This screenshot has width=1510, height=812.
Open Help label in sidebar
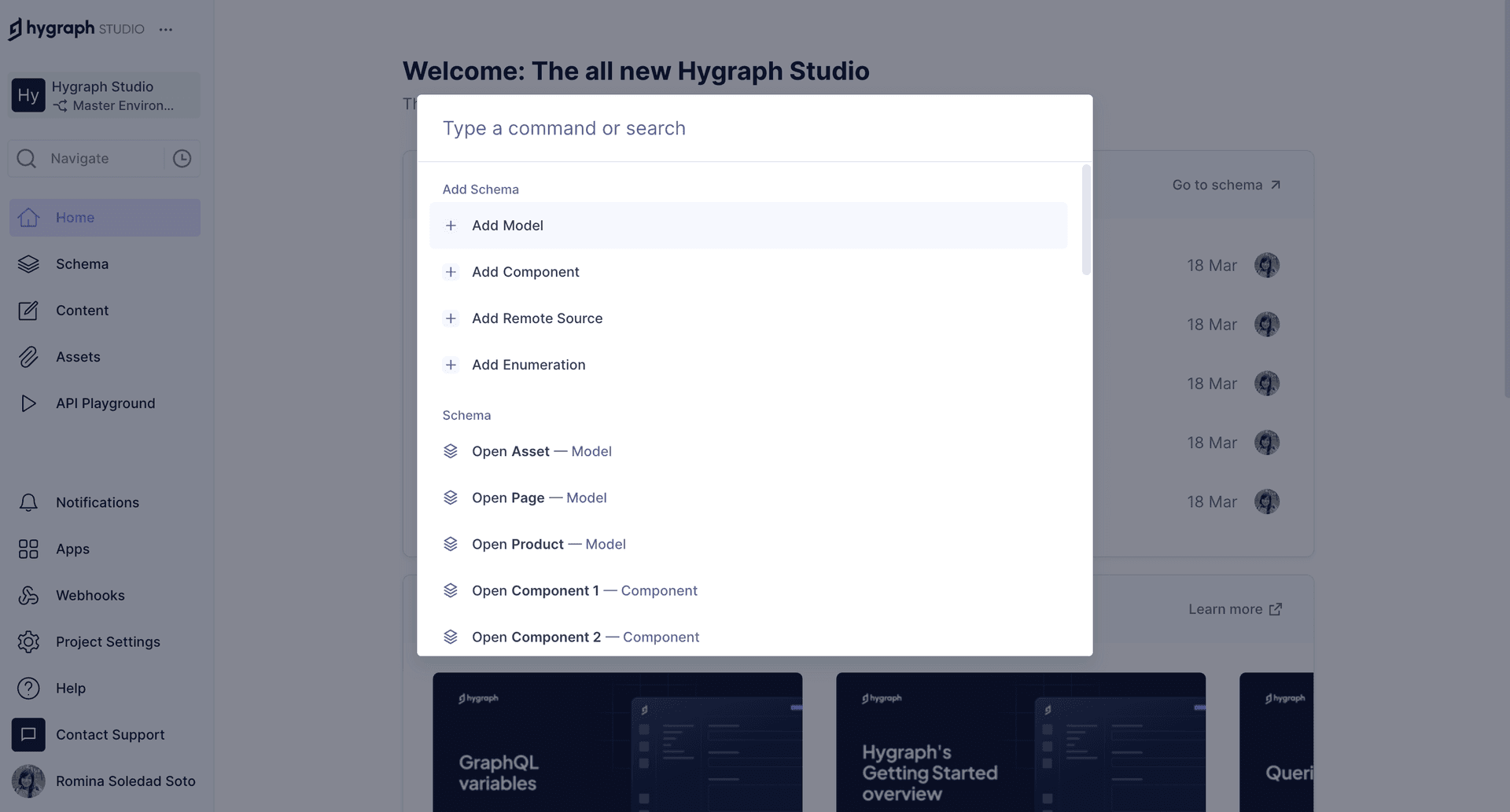tap(71, 688)
